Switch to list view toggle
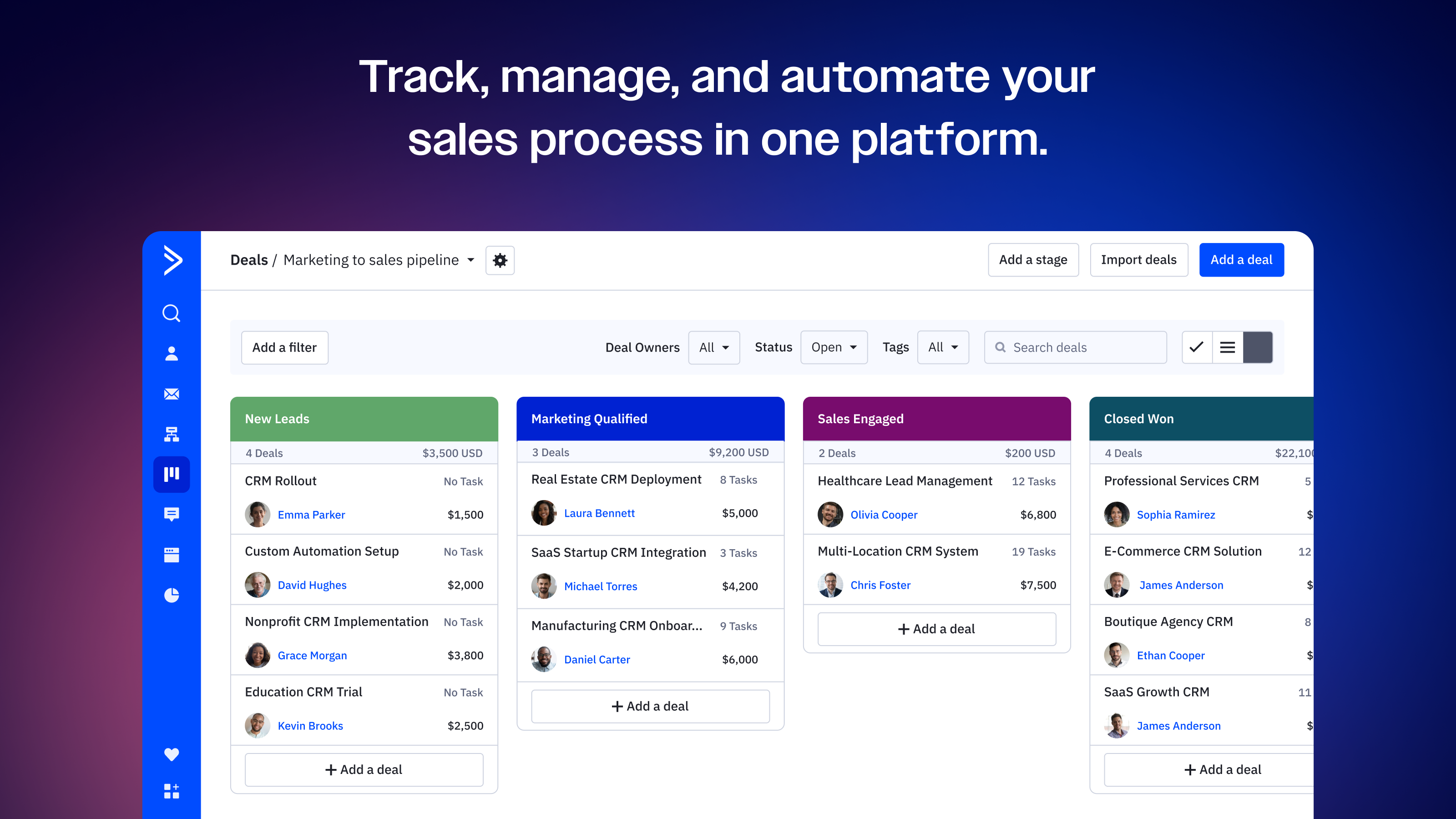The width and height of the screenshot is (1456, 819). pyautogui.click(x=1227, y=347)
